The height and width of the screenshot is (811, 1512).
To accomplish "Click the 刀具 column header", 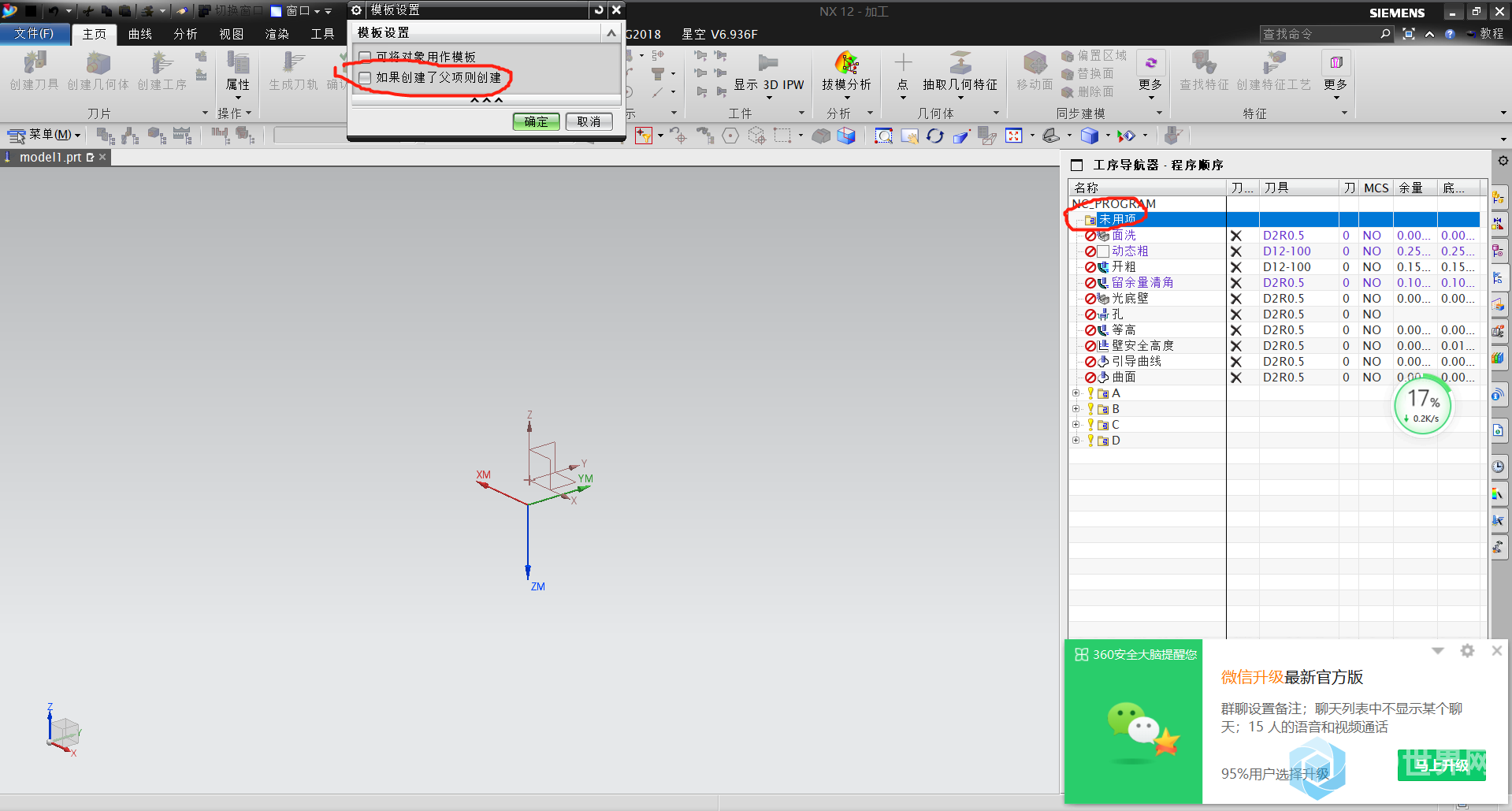I will pos(1298,188).
